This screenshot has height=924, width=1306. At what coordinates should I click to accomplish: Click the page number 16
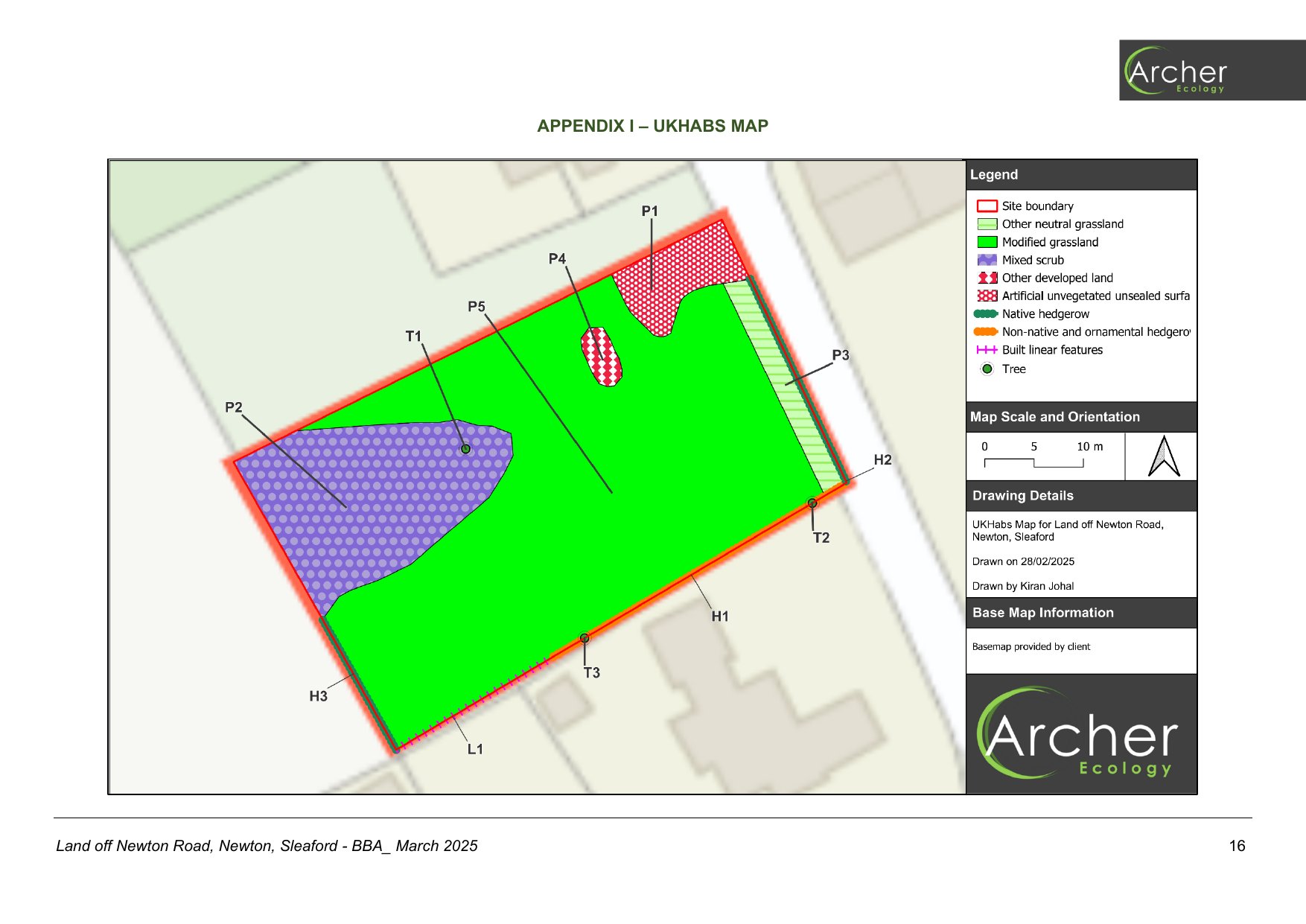click(x=1237, y=846)
